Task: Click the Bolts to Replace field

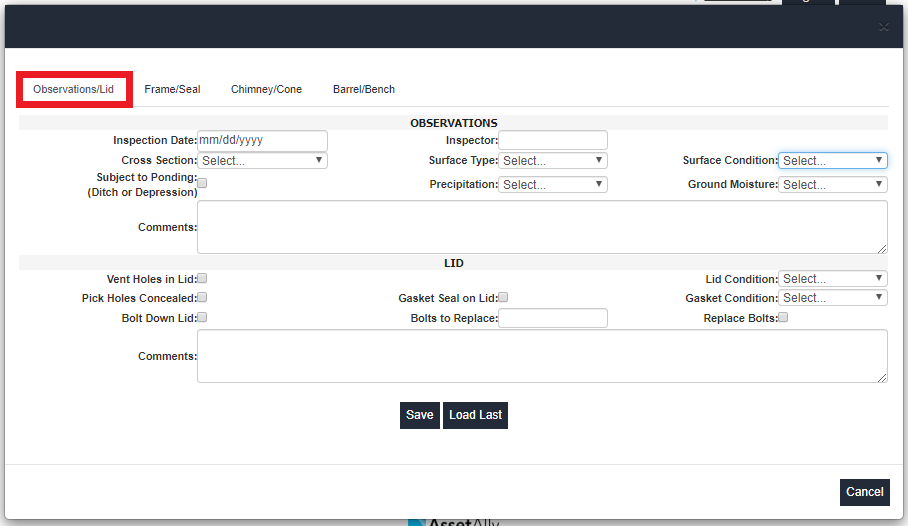Action: (x=553, y=318)
